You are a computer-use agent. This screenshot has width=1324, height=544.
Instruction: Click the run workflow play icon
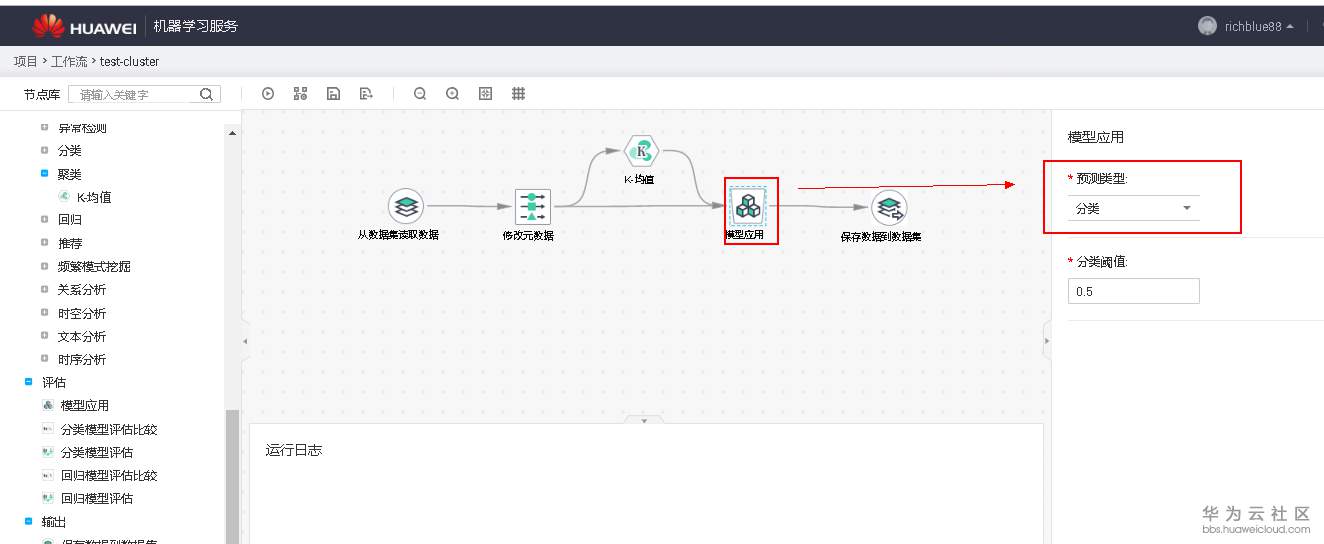pyautogui.click(x=268, y=94)
